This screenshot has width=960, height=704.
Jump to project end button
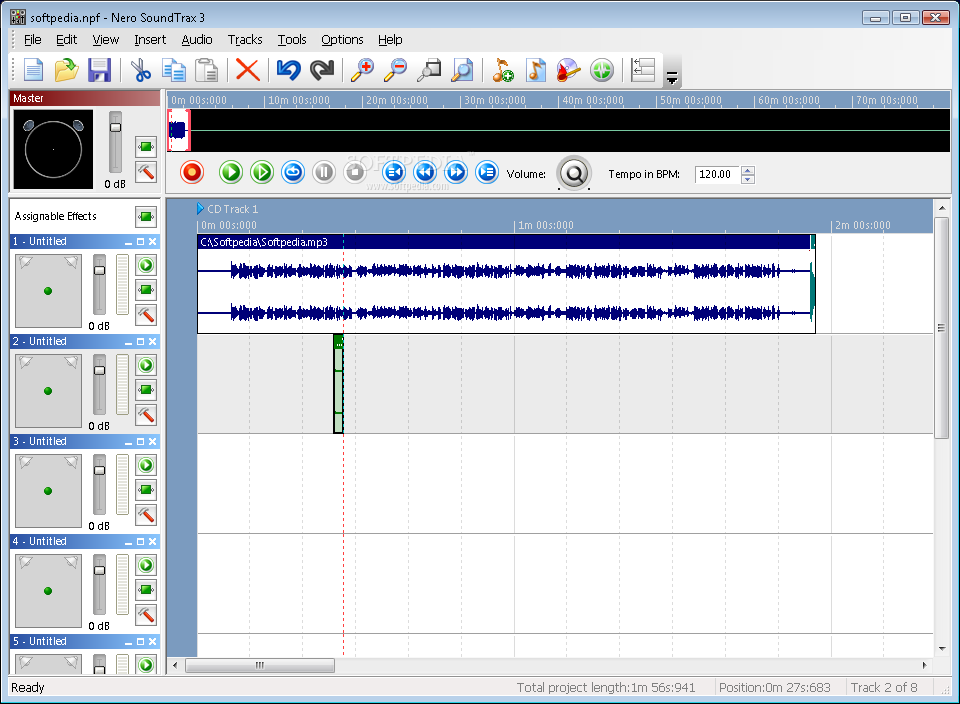[487, 172]
